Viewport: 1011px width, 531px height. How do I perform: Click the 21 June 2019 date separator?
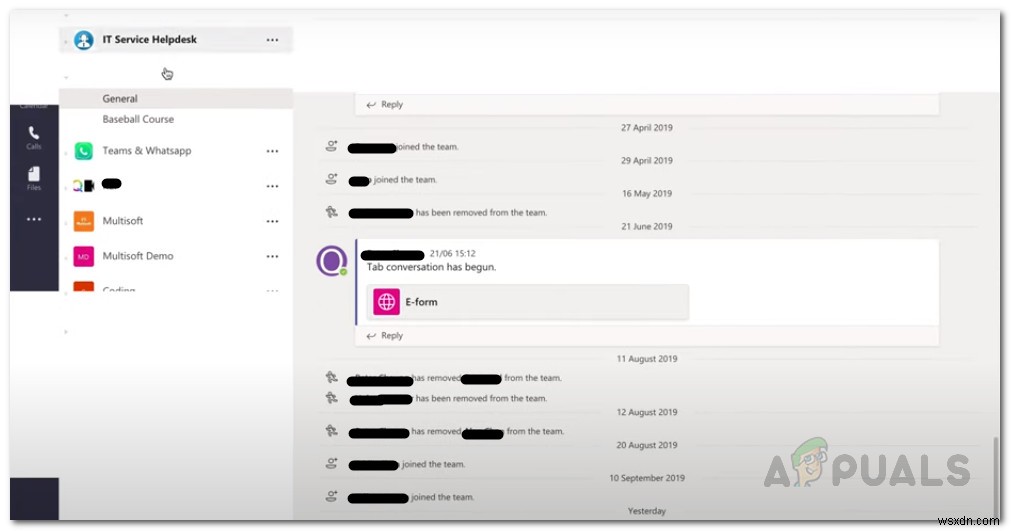(647, 226)
